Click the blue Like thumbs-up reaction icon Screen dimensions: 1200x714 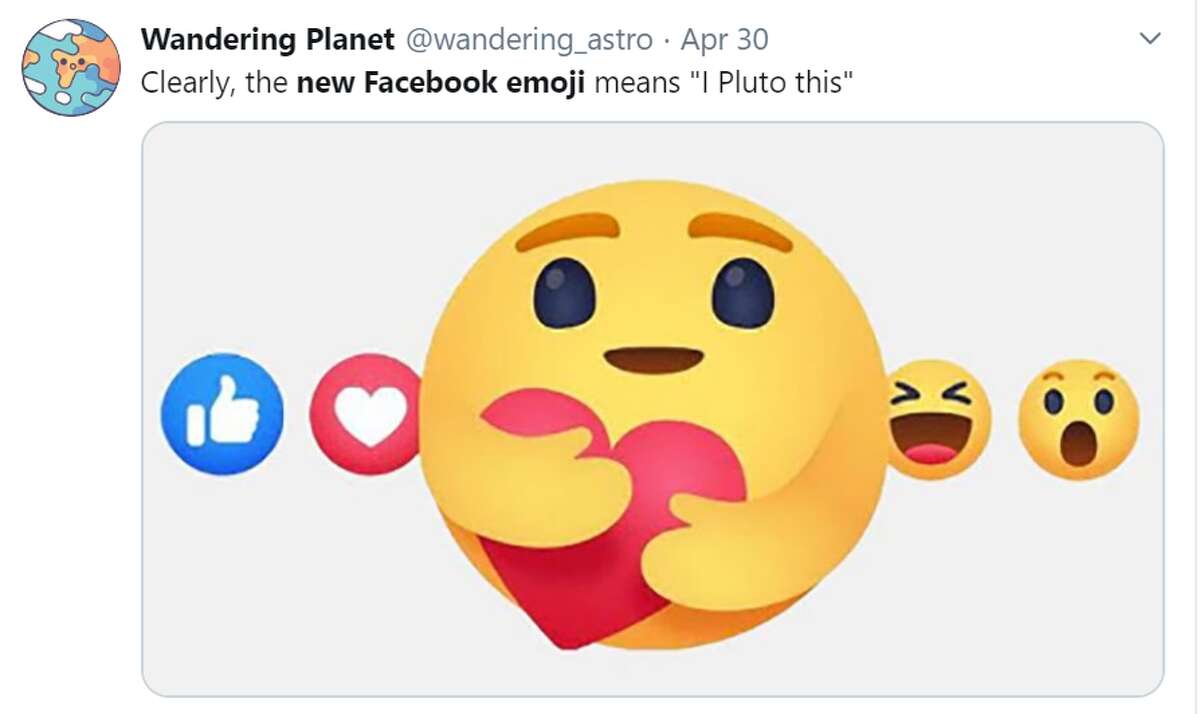pos(223,415)
